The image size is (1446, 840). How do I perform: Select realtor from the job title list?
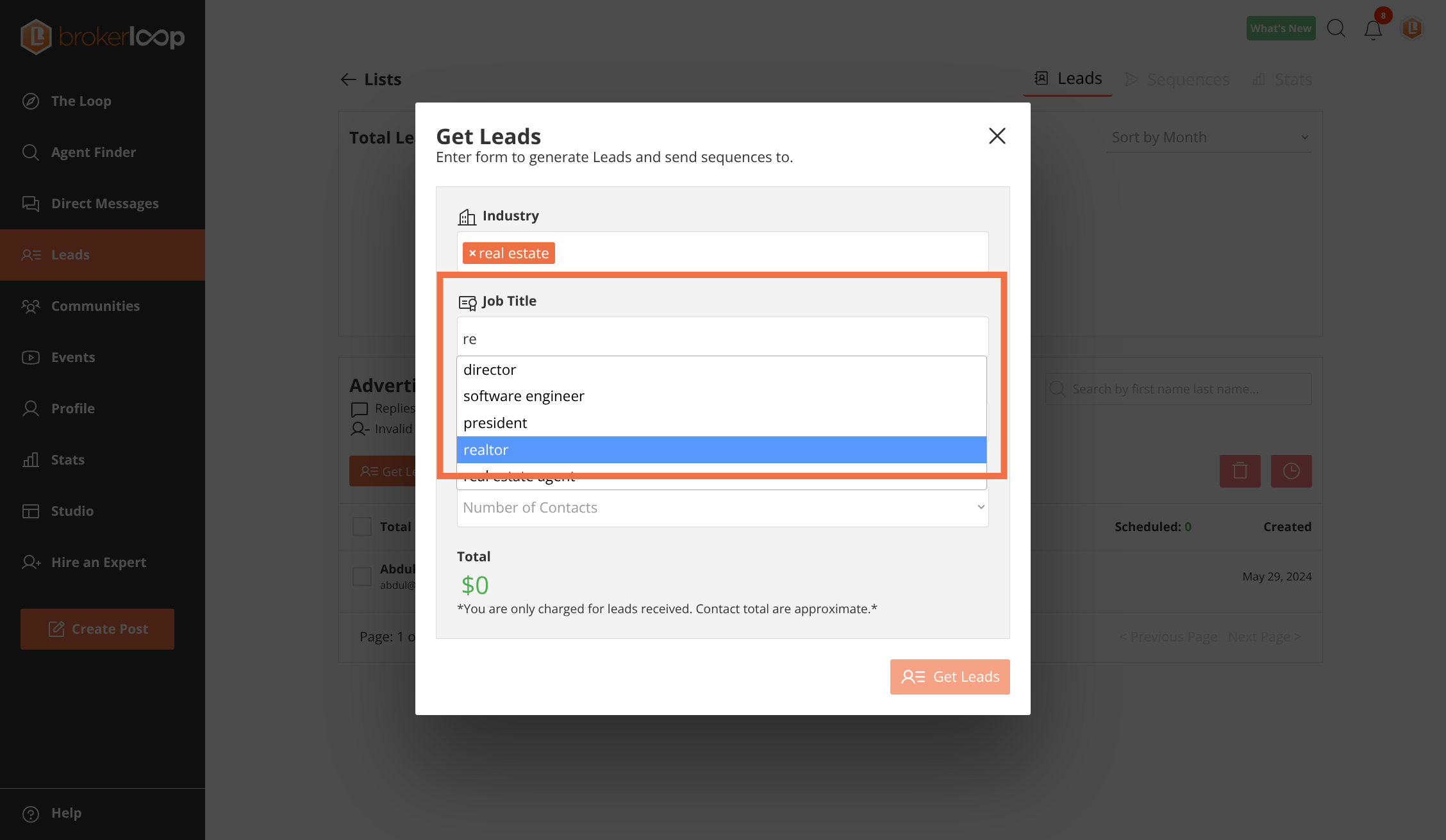pos(722,450)
